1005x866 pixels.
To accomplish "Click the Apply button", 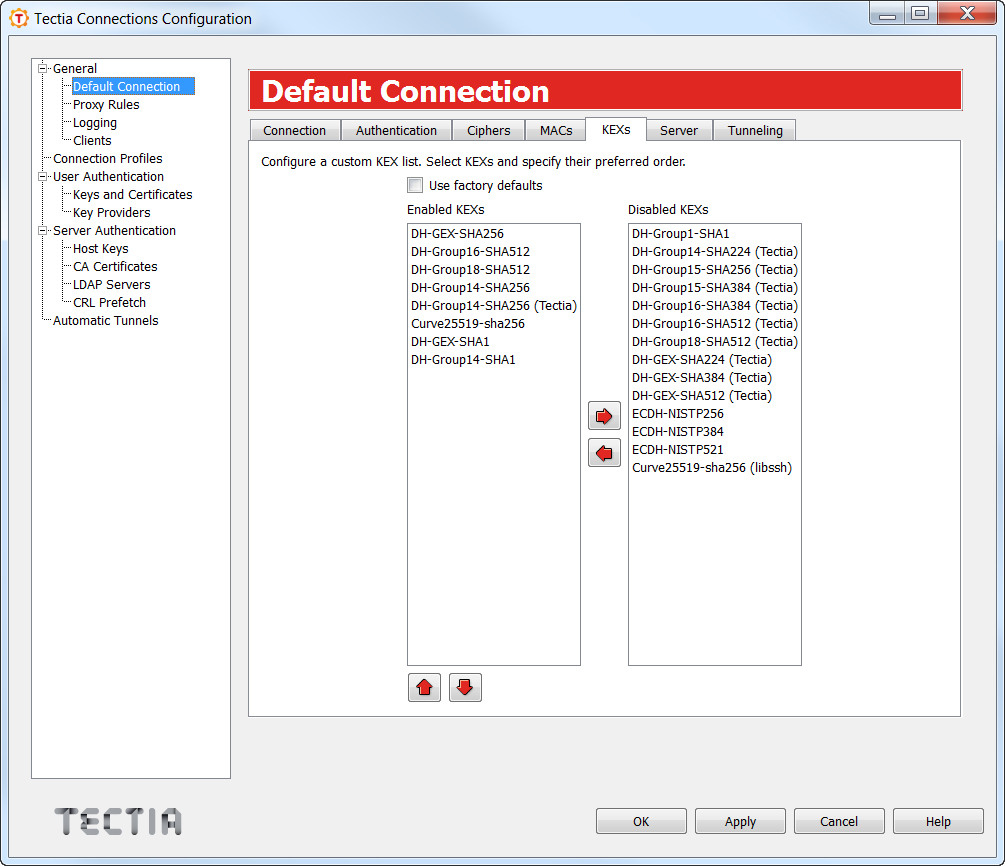I will click(x=740, y=821).
